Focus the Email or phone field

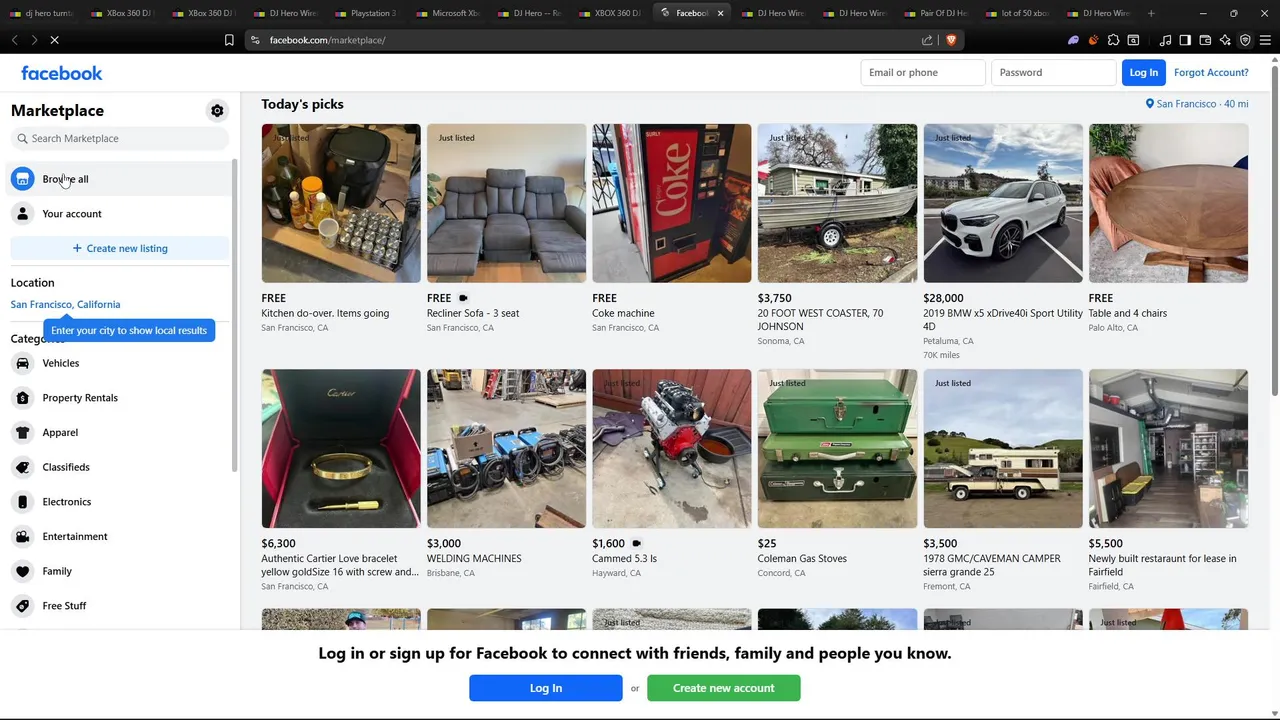923,73
